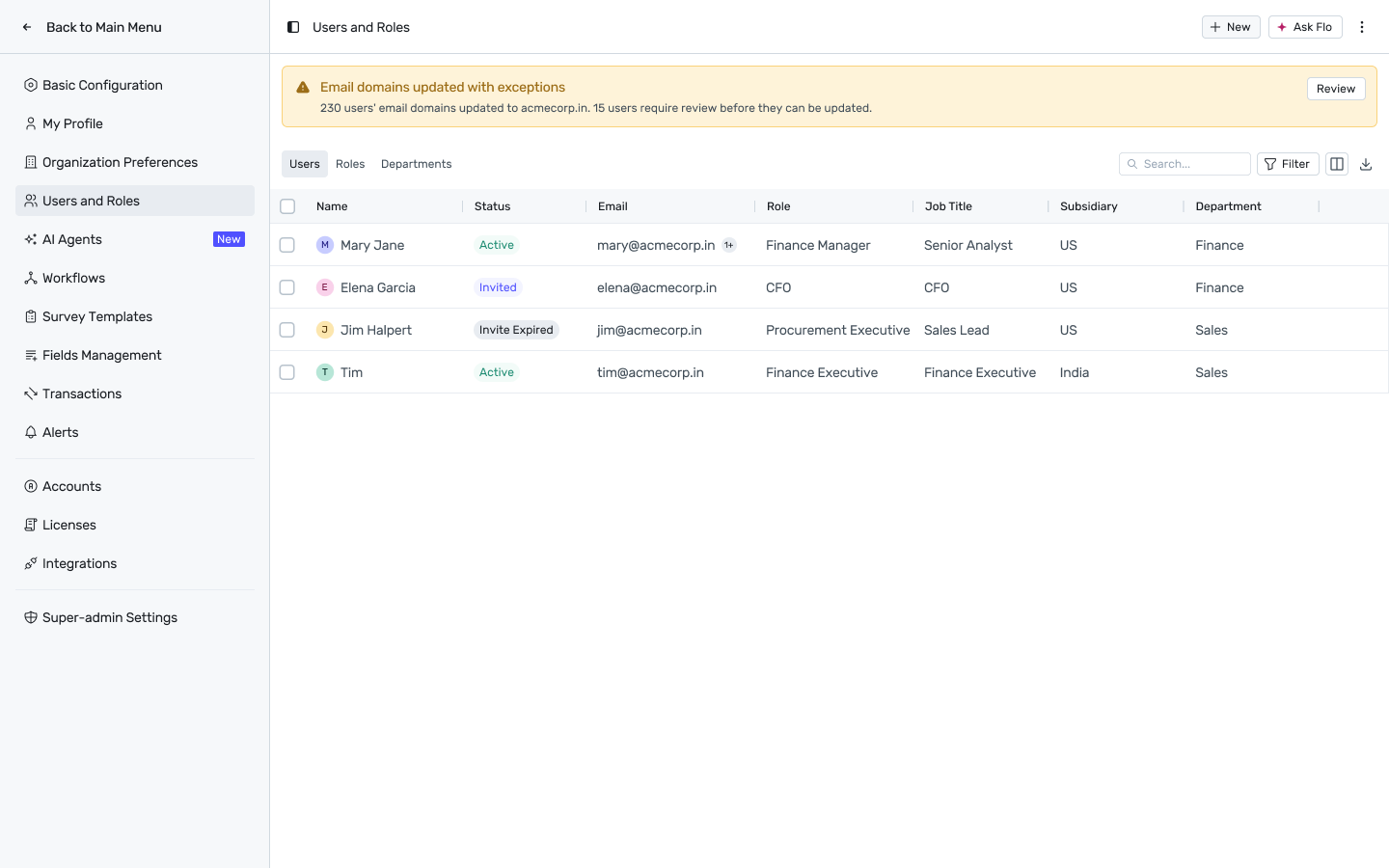Screen dimensions: 1389x868
Task: Click the Active status for Tim
Action: pyautogui.click(x=497, y=372)
